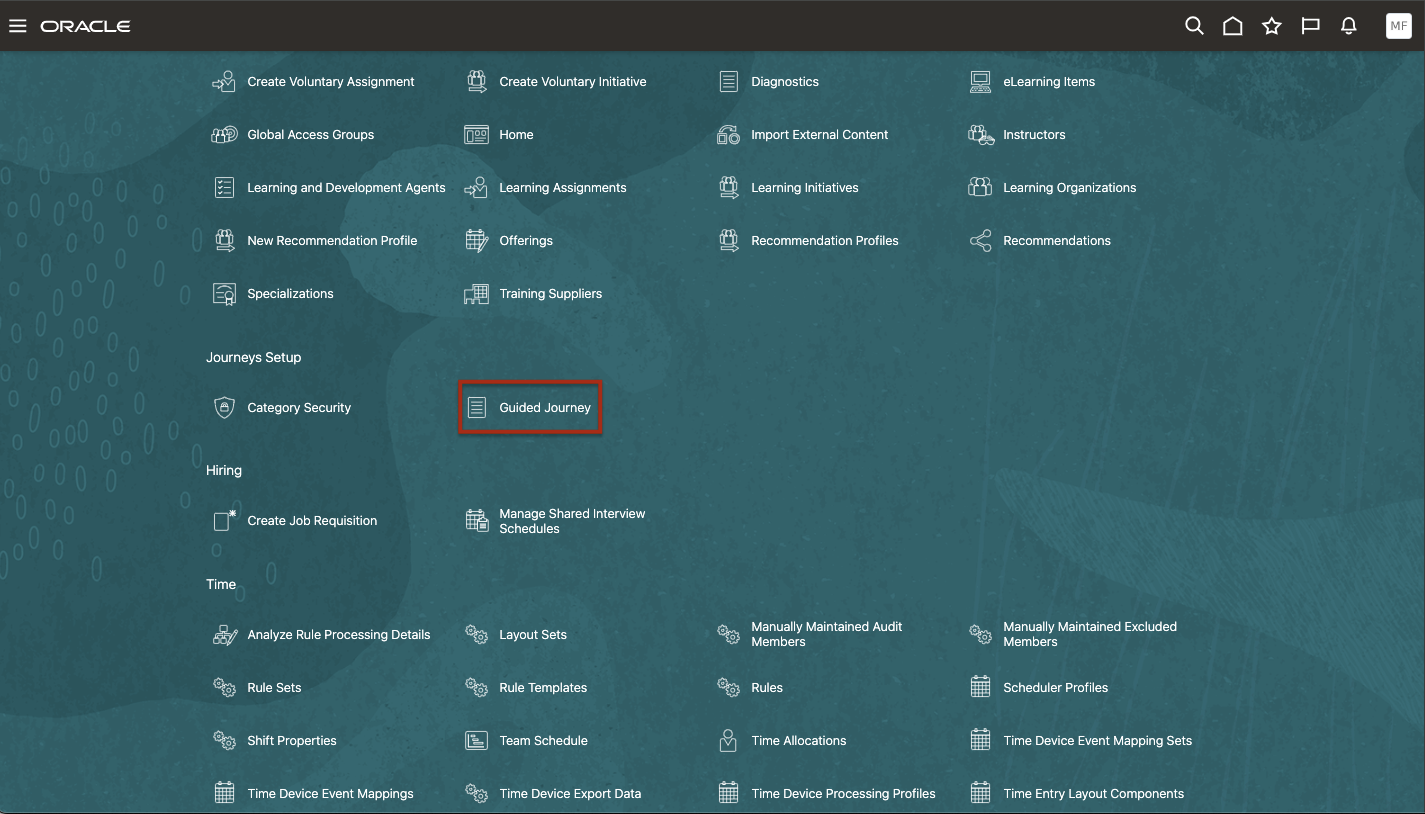
Task: Open the Recommendations link
Action: (x=1057, y=241)
